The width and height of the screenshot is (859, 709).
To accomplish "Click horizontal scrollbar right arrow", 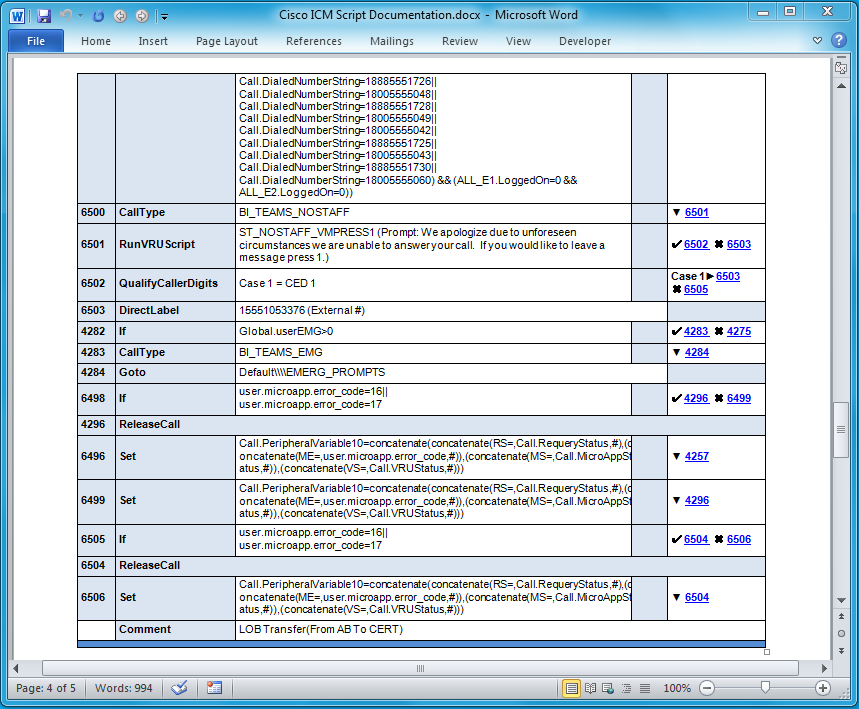I will pyautogui.click(x=824, y=668).
